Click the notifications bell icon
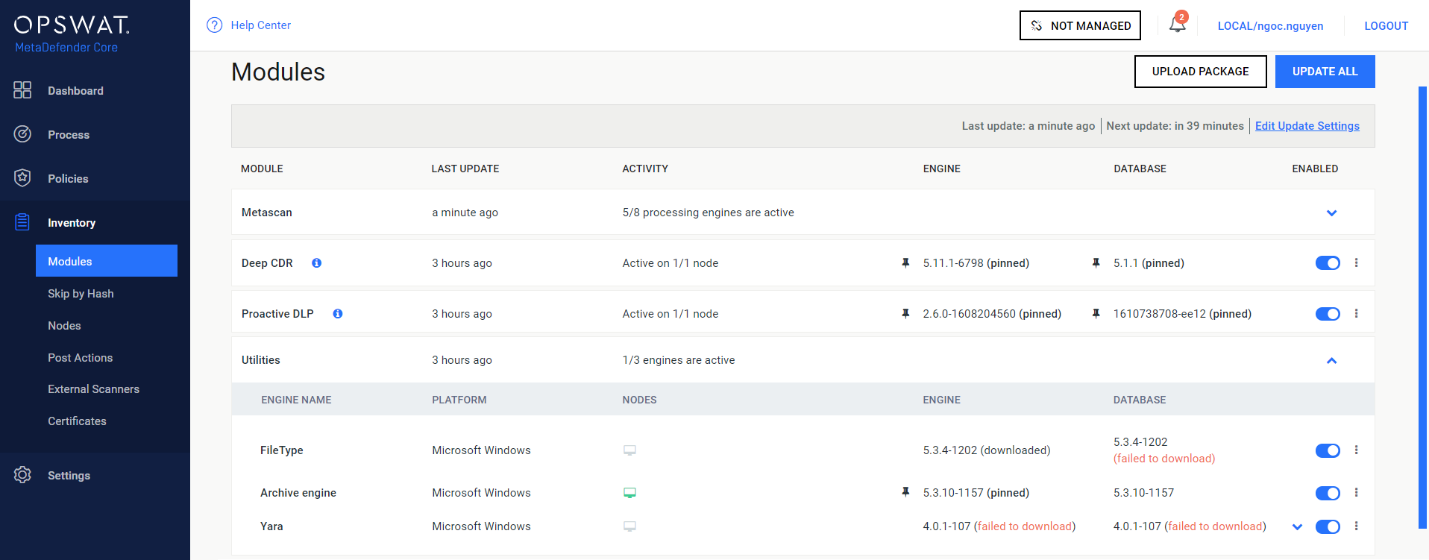The width and height of the screenshot is (1429, 560). 1177,25
